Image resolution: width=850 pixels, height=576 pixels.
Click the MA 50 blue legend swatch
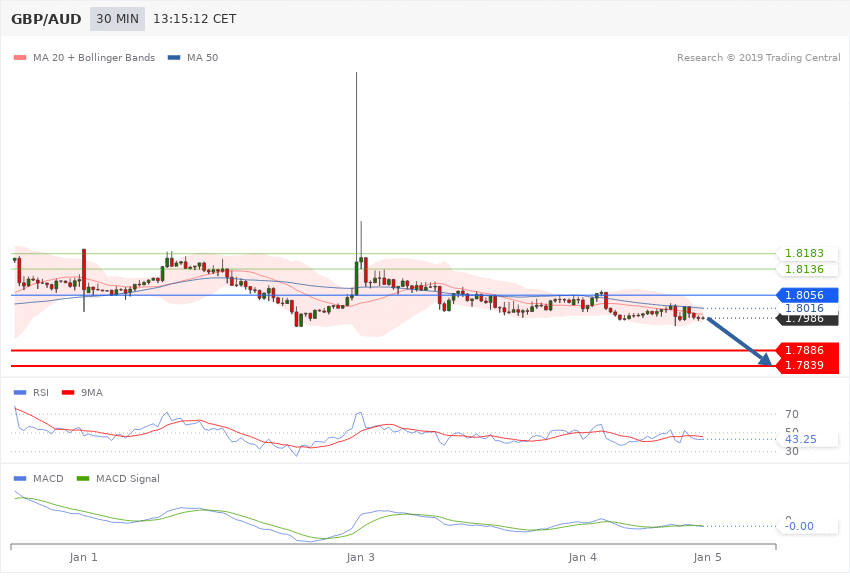174,57
